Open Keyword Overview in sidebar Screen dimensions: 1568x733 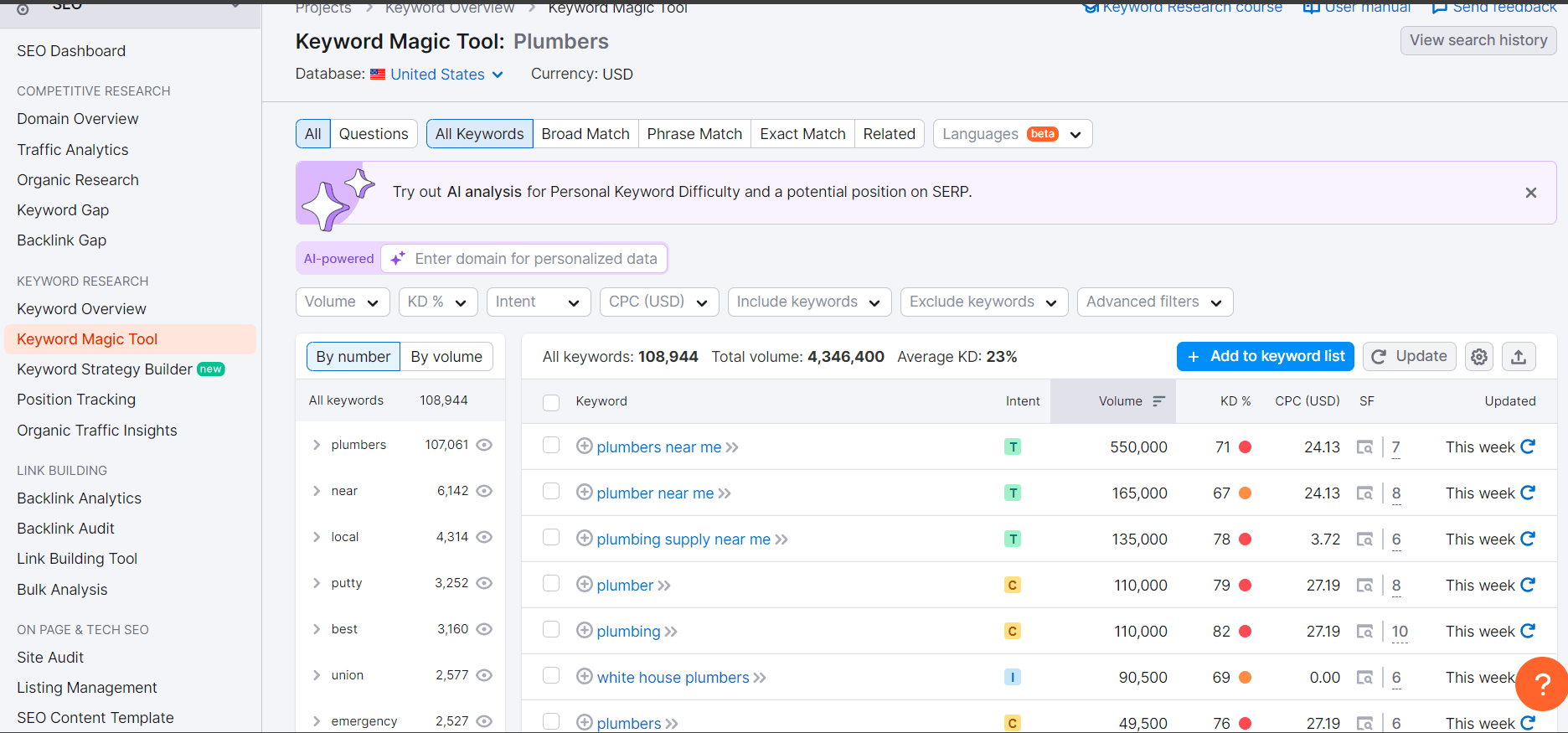(81, 309)
